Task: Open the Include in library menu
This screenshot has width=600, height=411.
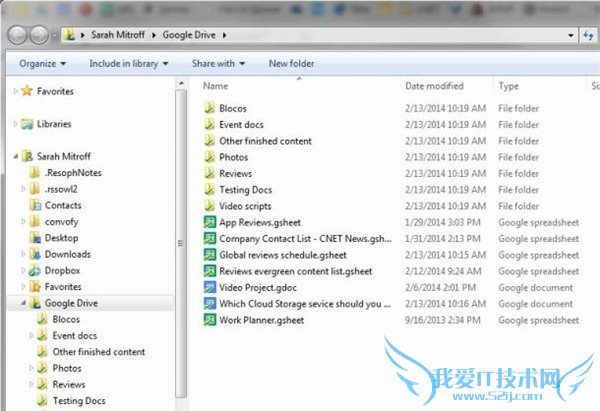Action: (129, 64)
